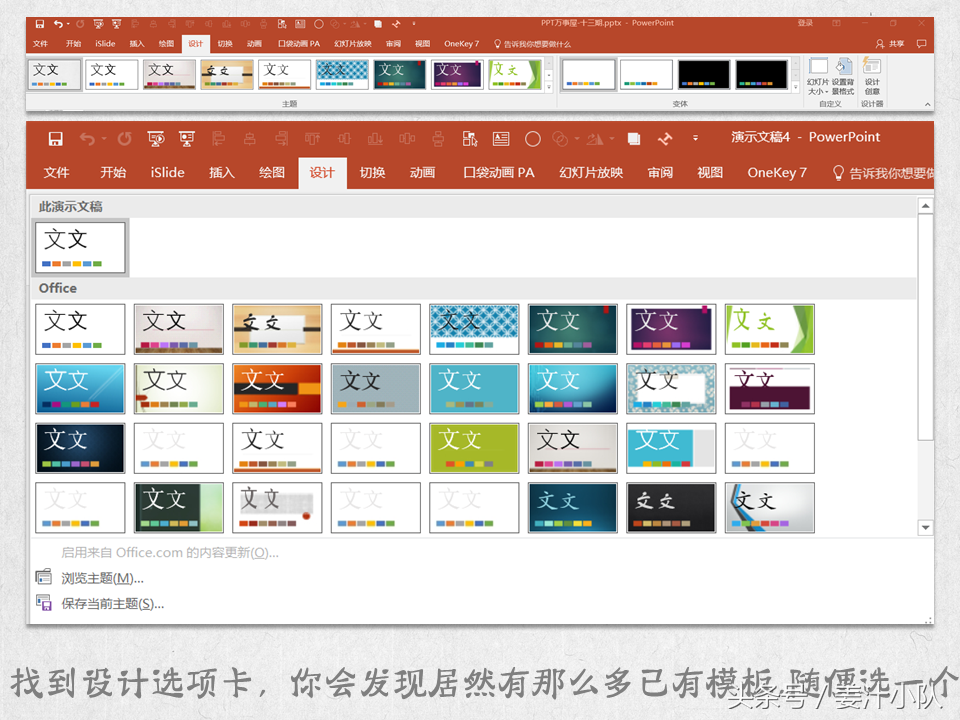Select the text box icon in 演示文稿4 toolbar

[501, 139]
